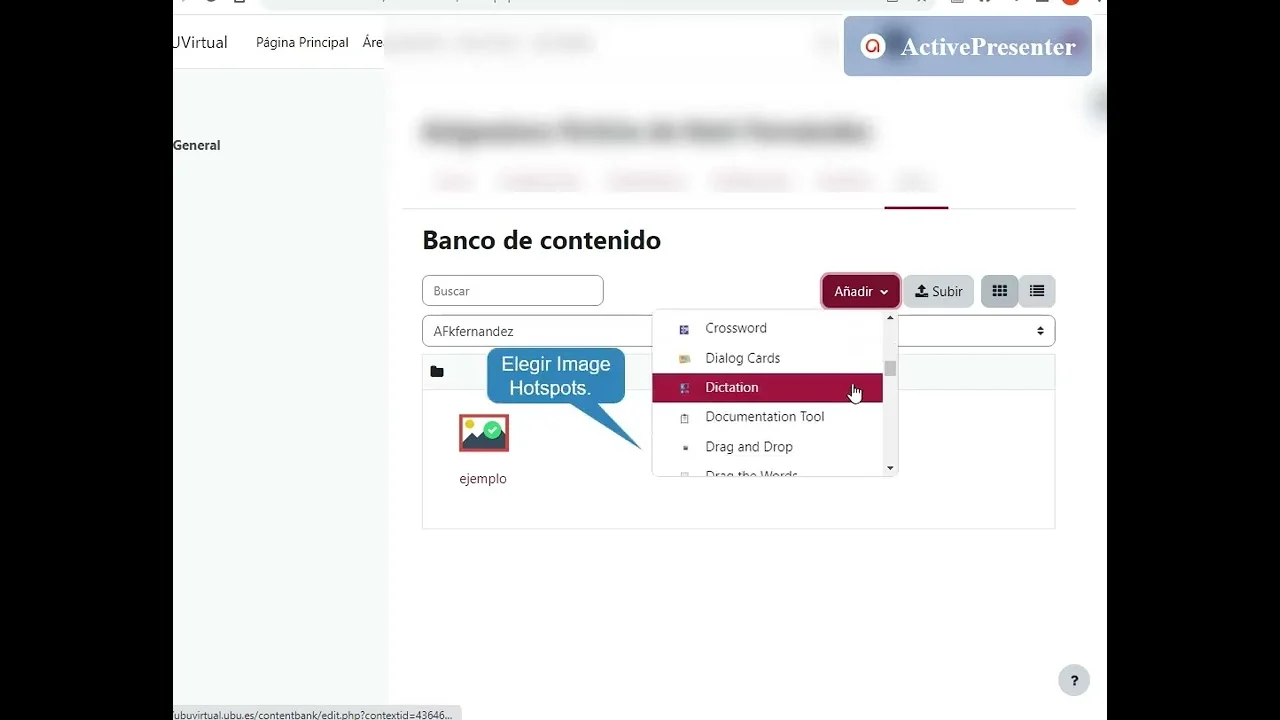Click the Dictation content type icon

(x=684, y=388)
